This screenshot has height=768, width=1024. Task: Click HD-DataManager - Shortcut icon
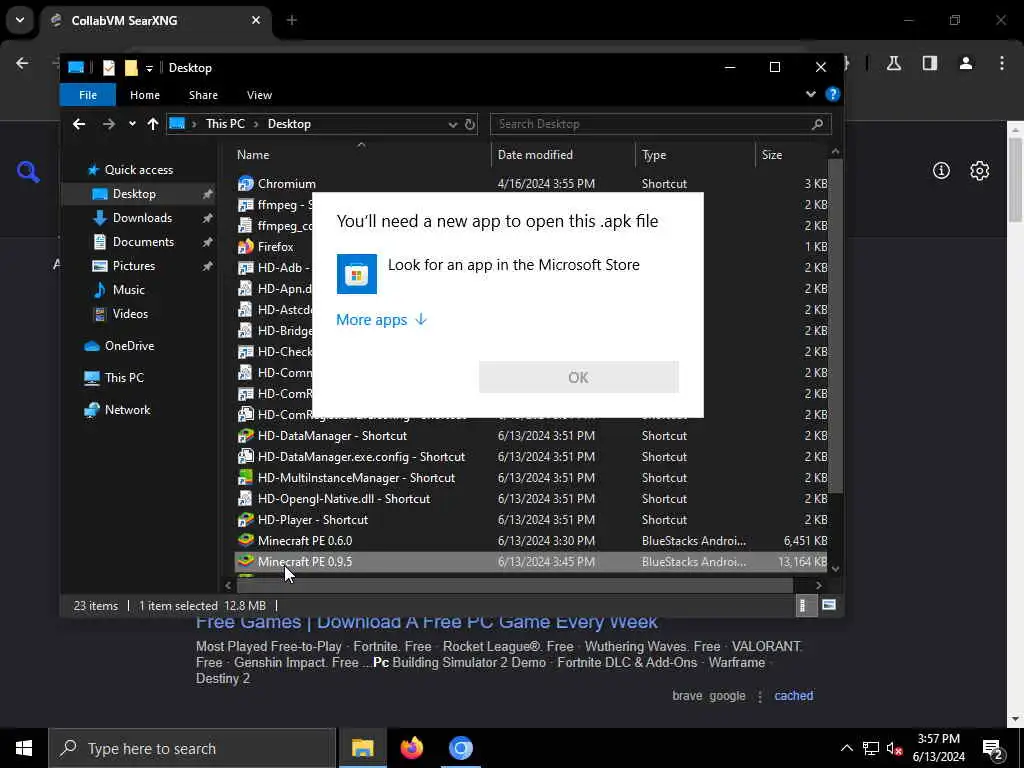[246, 436]
